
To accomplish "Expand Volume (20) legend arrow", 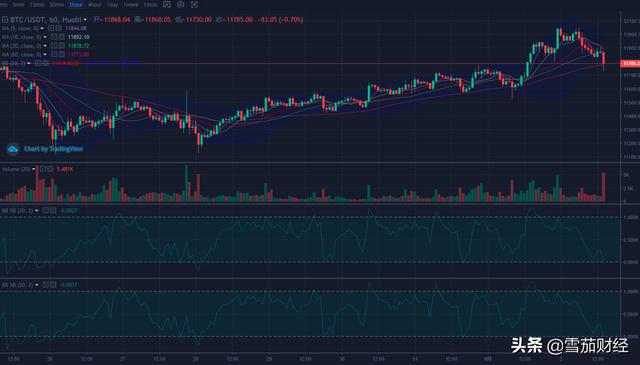I will (x=34, y=169).
